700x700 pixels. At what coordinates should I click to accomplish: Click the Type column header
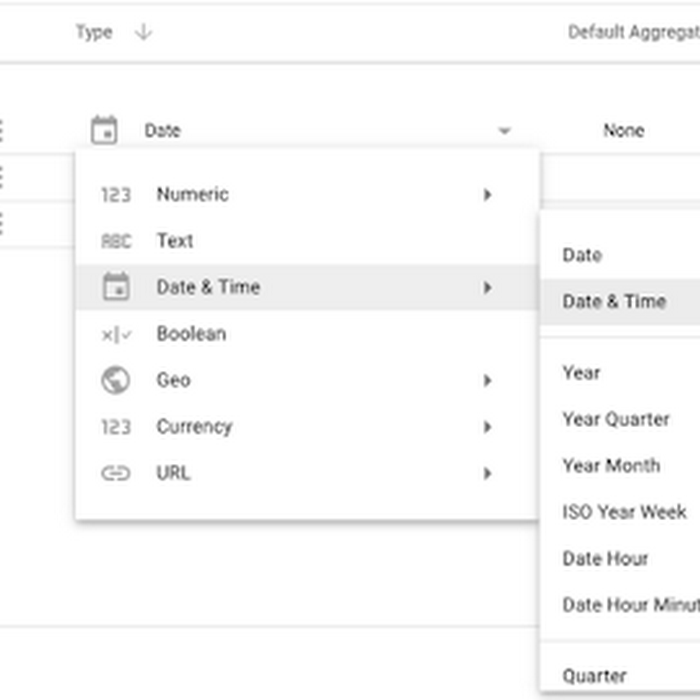(94, 32)
